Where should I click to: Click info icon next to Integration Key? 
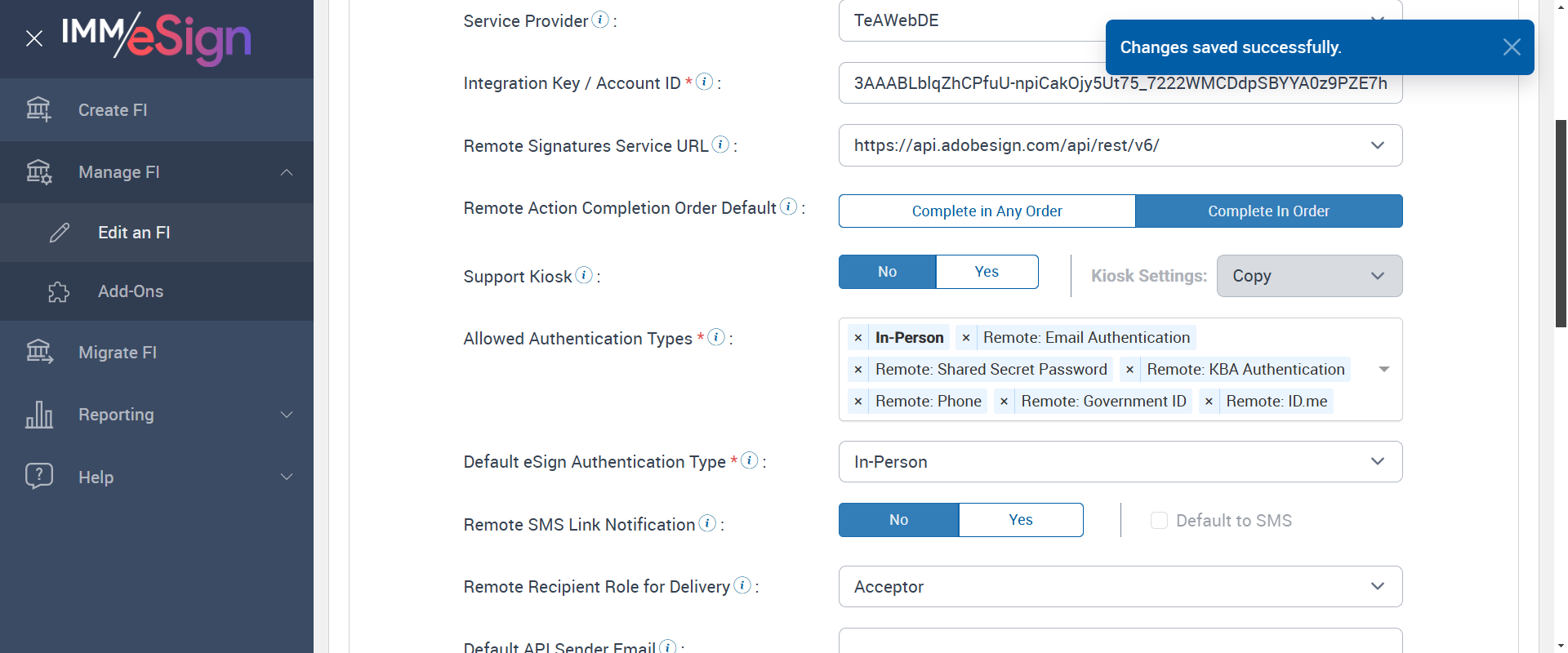point(704,82)
